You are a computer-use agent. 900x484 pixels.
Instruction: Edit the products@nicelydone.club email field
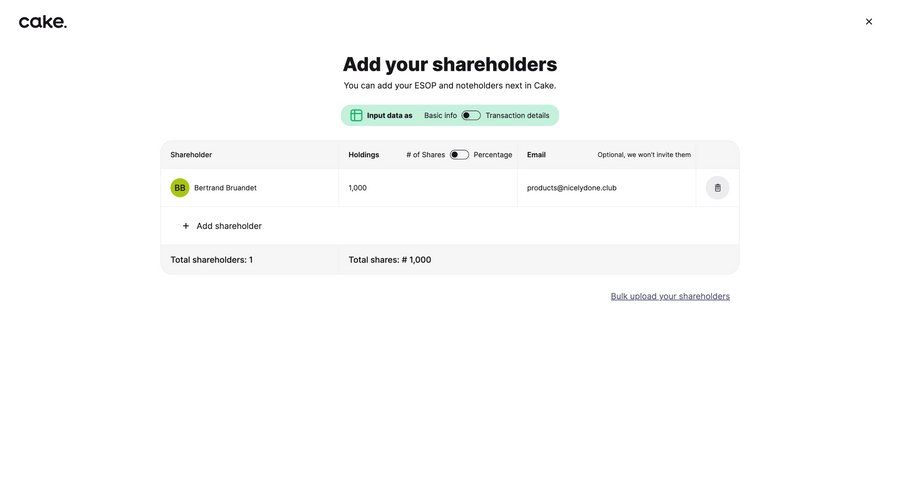[572, 188]
